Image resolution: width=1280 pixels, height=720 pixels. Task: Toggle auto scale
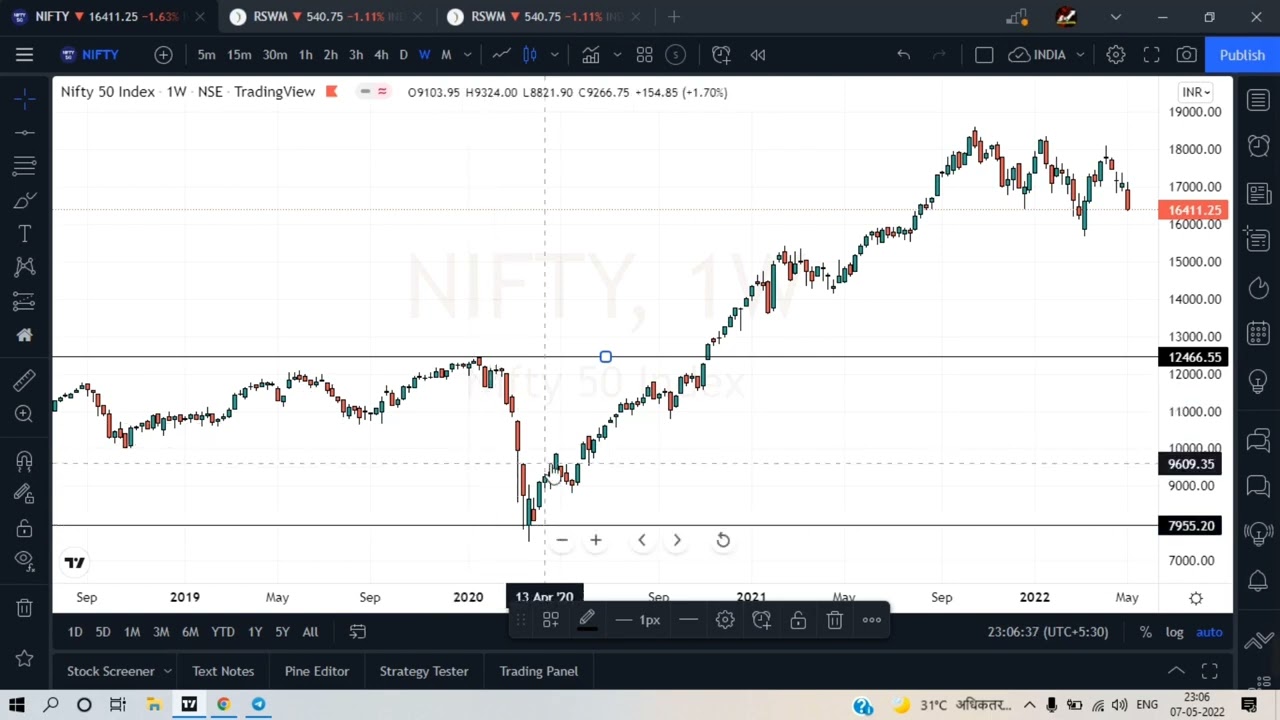[x=1209, y=632]
